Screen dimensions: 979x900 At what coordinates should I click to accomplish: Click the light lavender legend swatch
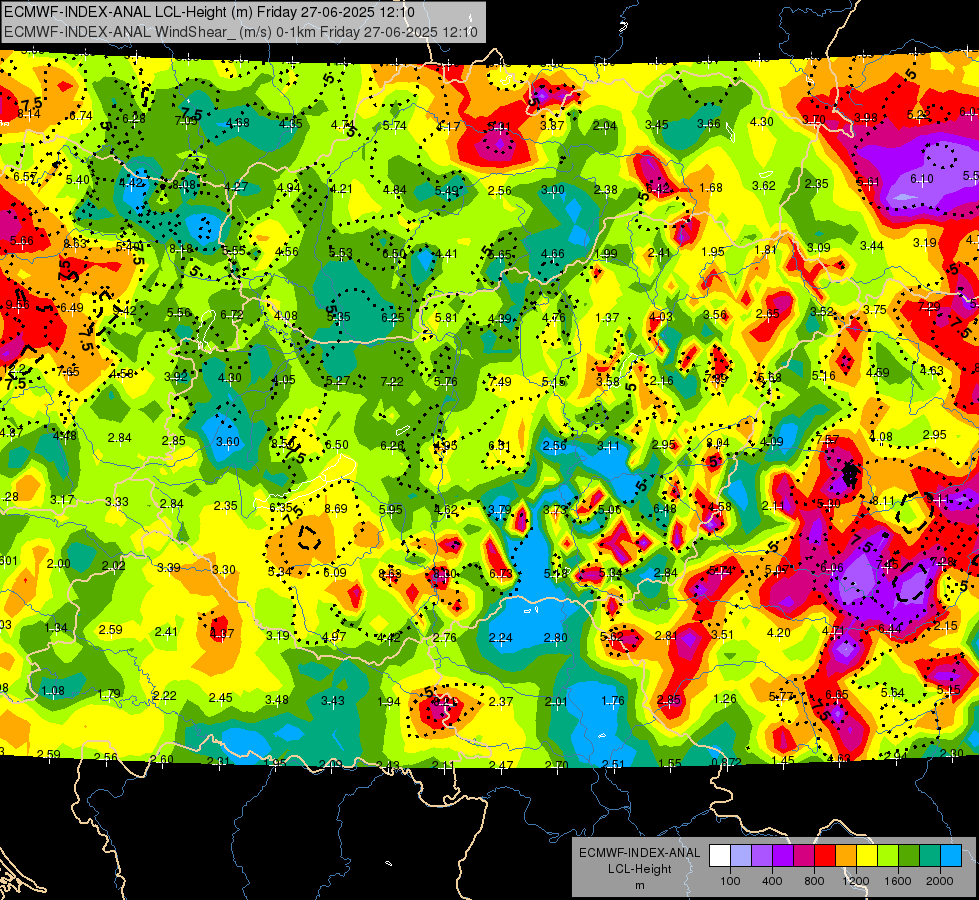tap(741, 856)
